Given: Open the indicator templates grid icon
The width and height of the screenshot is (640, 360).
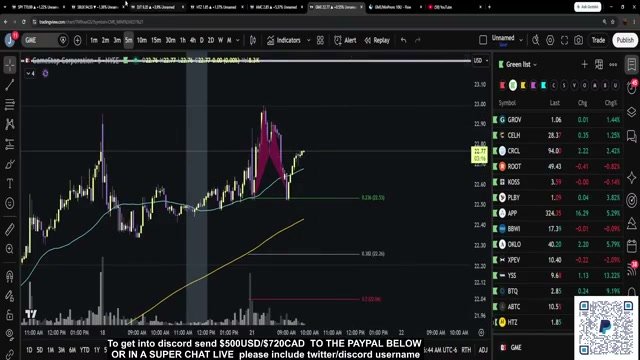Looking at the screenshot, I should click(320, 40).
